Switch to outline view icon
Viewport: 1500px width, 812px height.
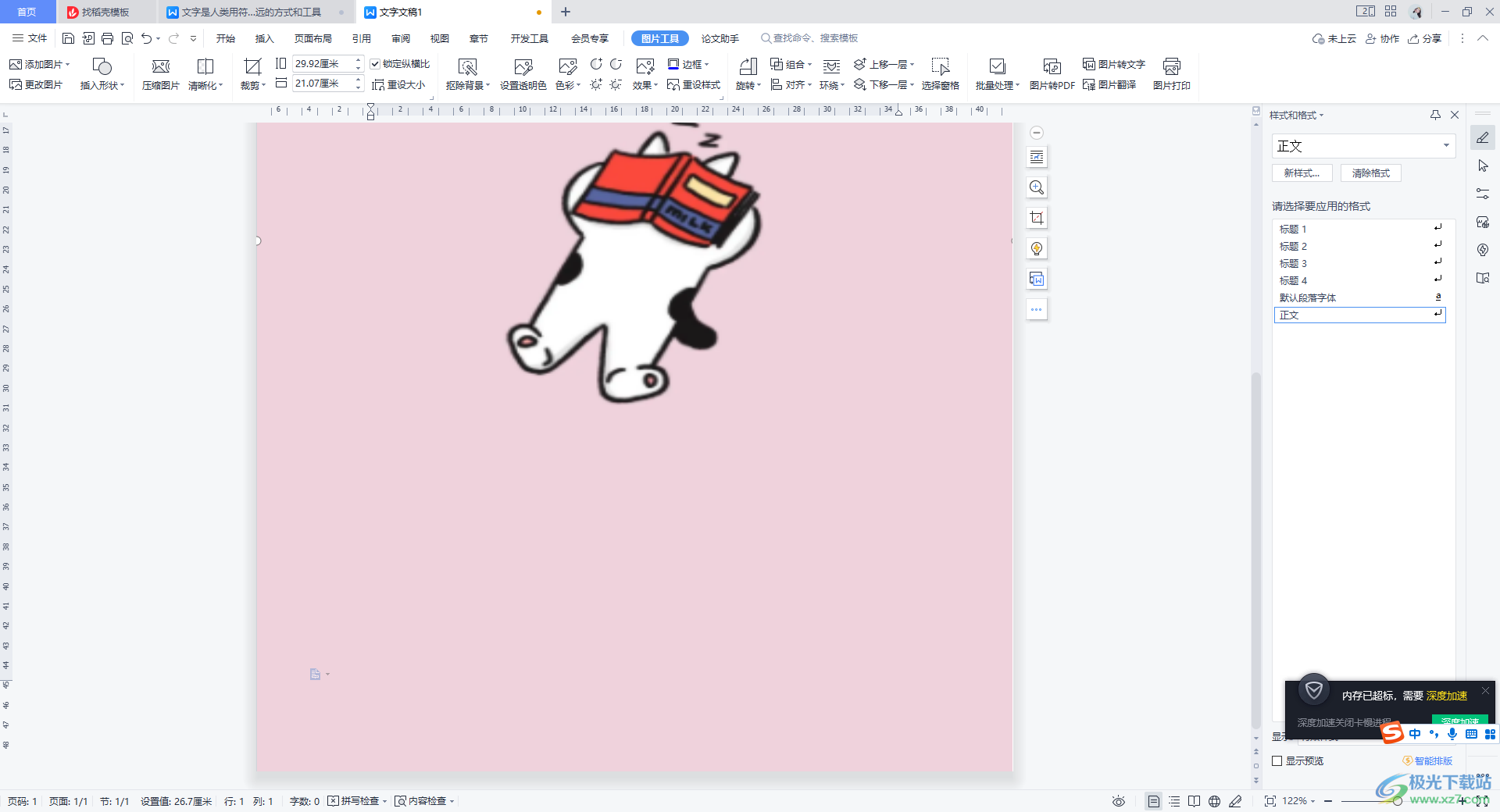pos(1174,801)
